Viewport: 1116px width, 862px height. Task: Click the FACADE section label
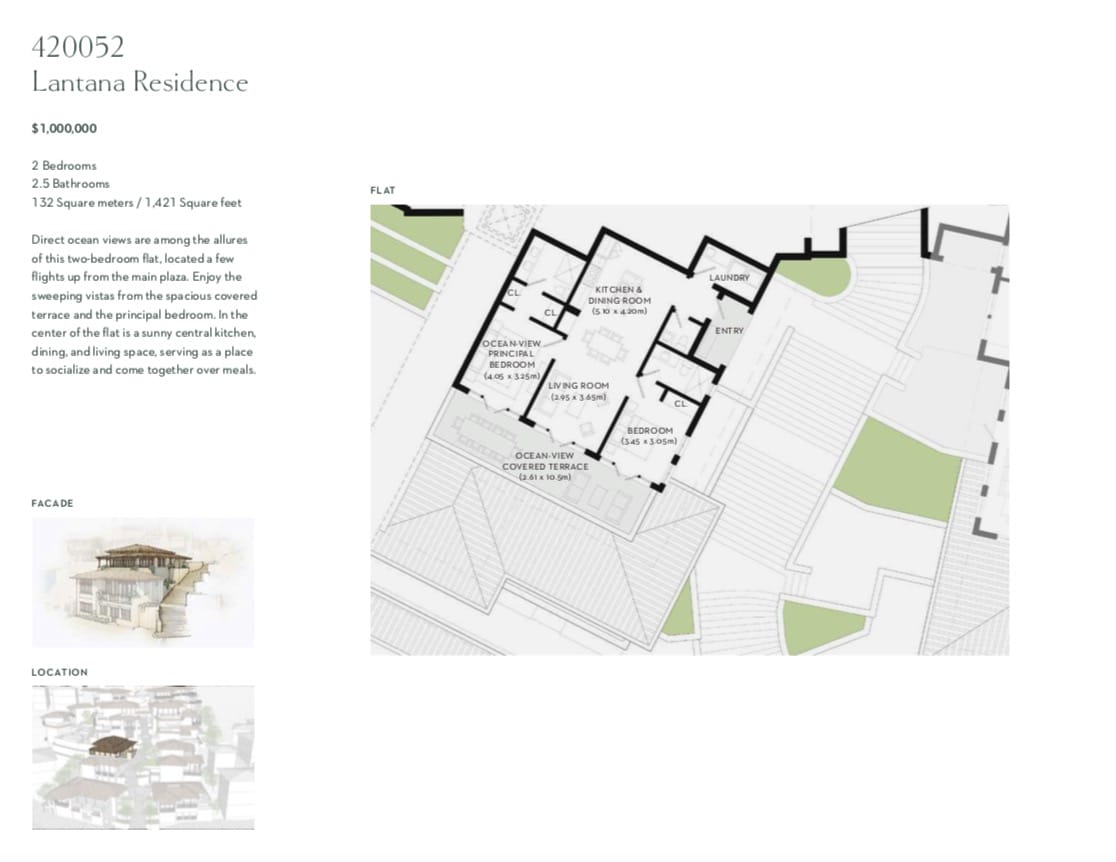coord(52,503)
